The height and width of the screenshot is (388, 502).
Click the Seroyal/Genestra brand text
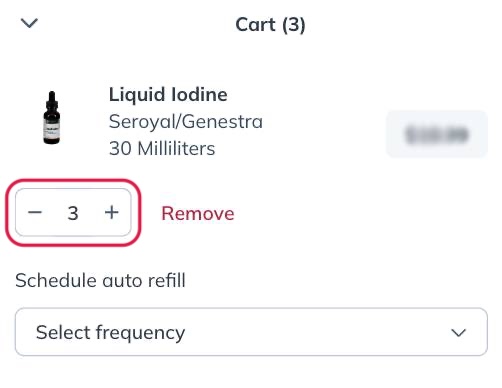[x=186, y=121]
